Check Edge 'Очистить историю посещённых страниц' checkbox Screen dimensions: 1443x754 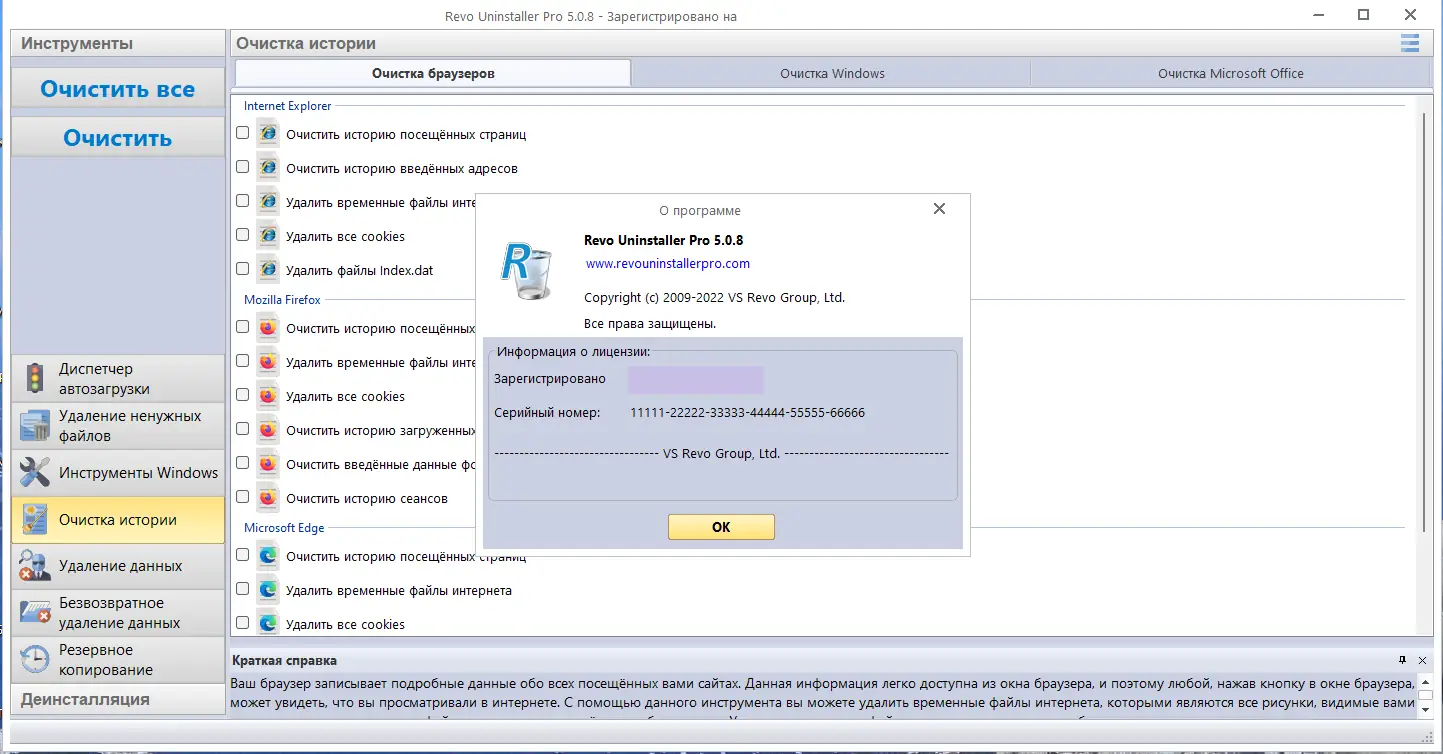[242, 555]
